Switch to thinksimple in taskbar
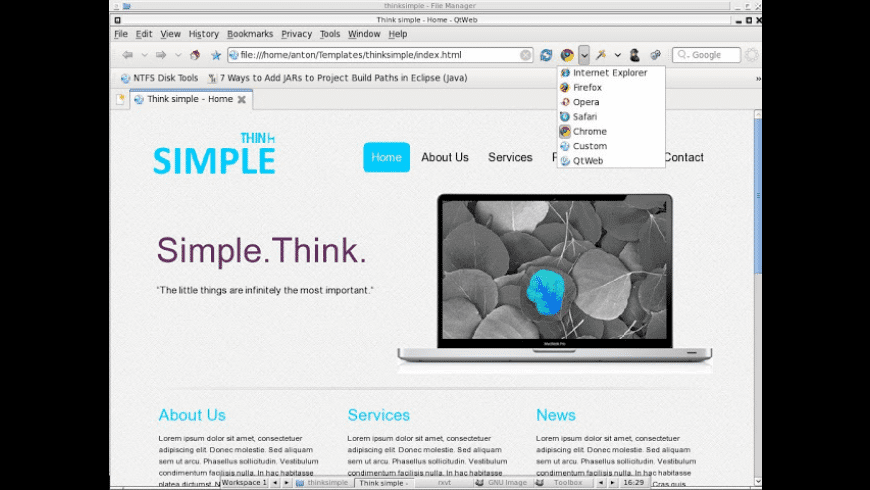 (x=323, y=483)
